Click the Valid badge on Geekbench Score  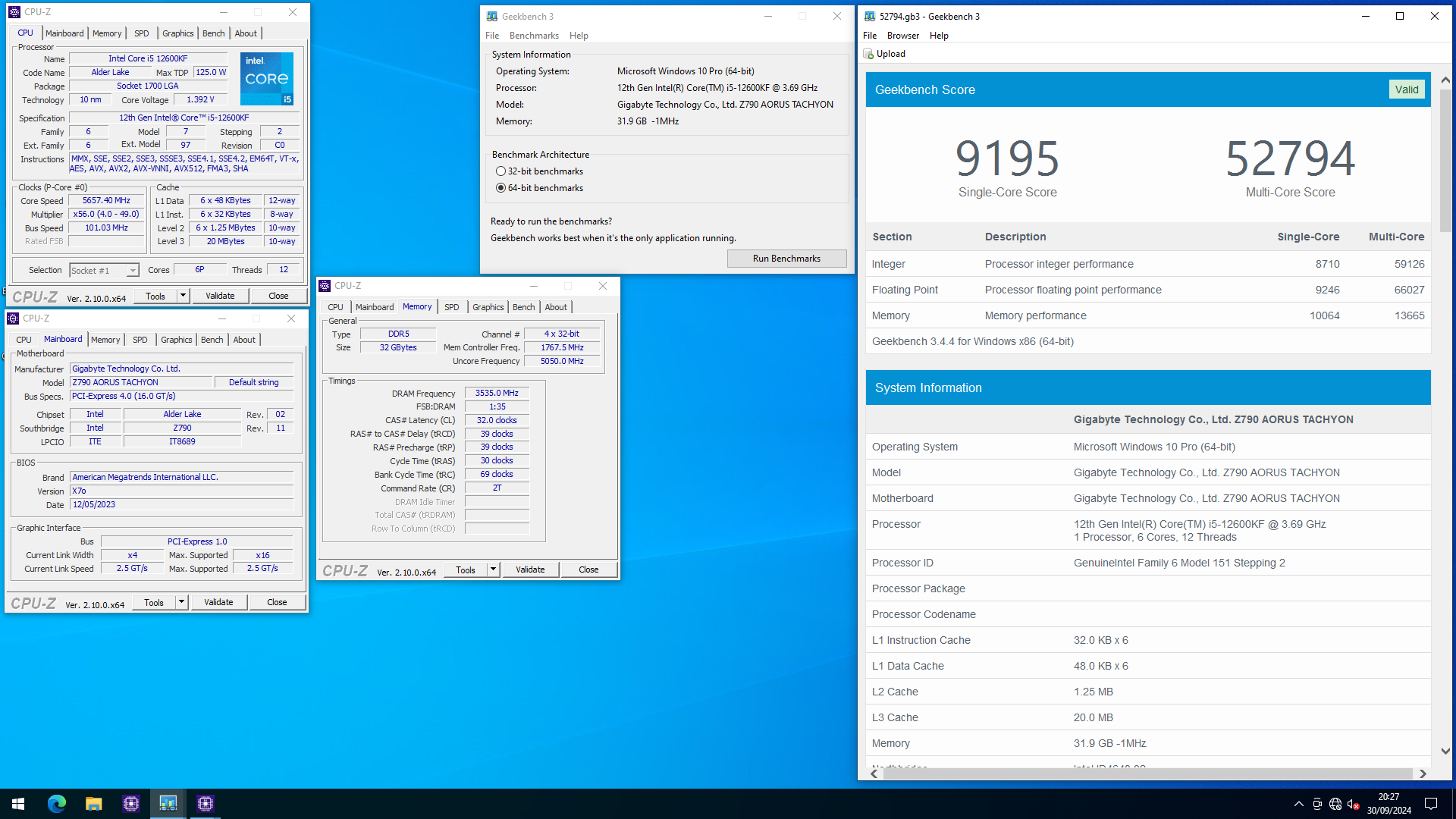coord(1406,89)
